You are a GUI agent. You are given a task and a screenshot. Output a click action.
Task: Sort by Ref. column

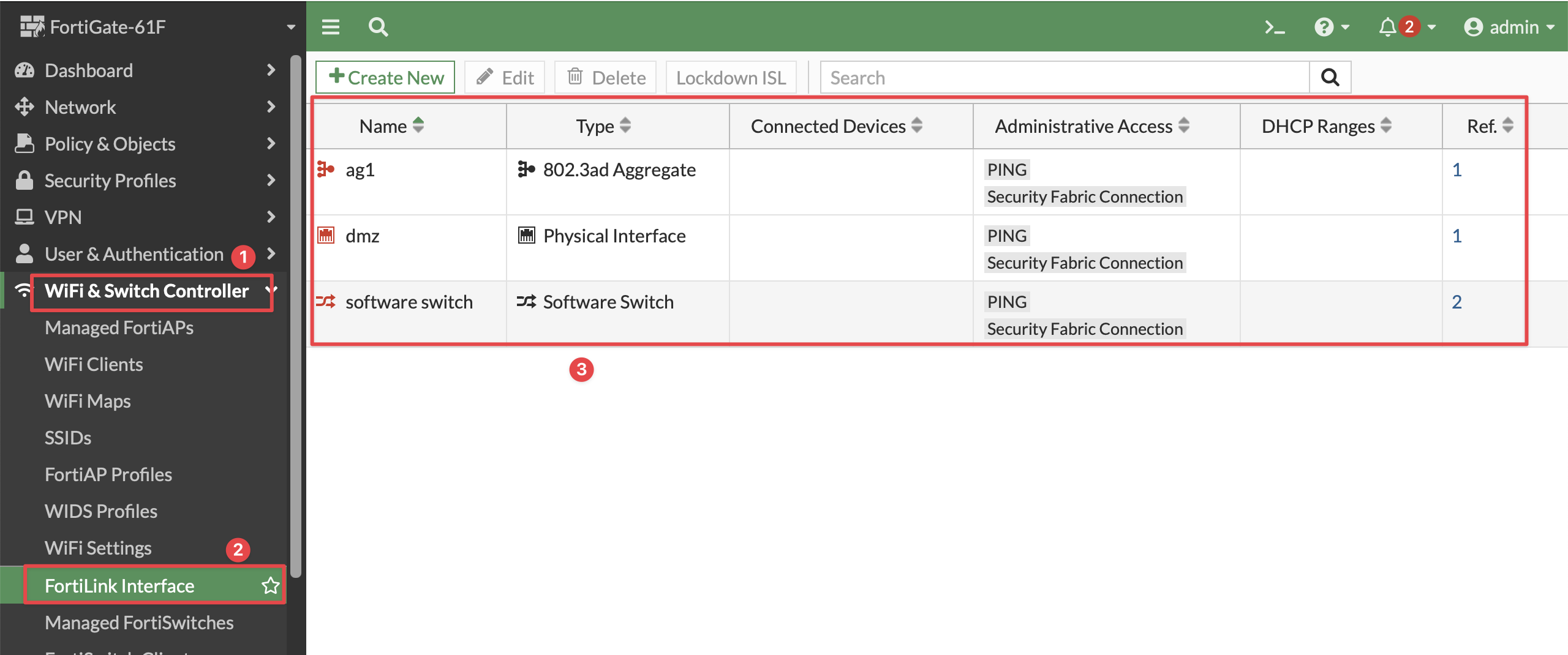click(x=1490, y=126)
